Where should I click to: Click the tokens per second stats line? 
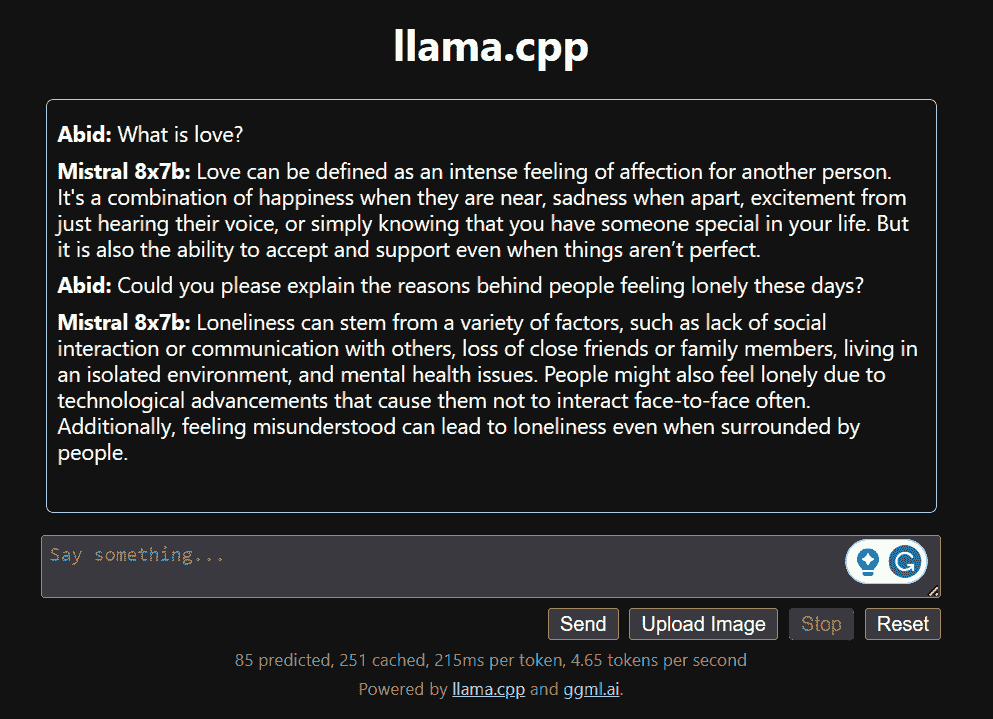click(490, 660)
